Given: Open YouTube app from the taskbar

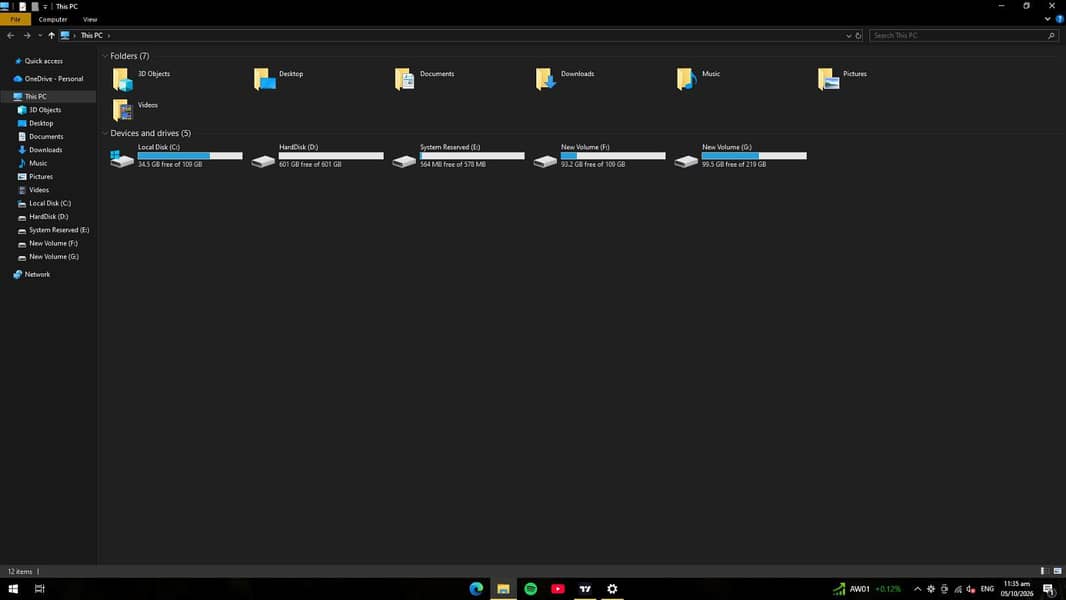Looking at the screenshot, I should [558, 589].
